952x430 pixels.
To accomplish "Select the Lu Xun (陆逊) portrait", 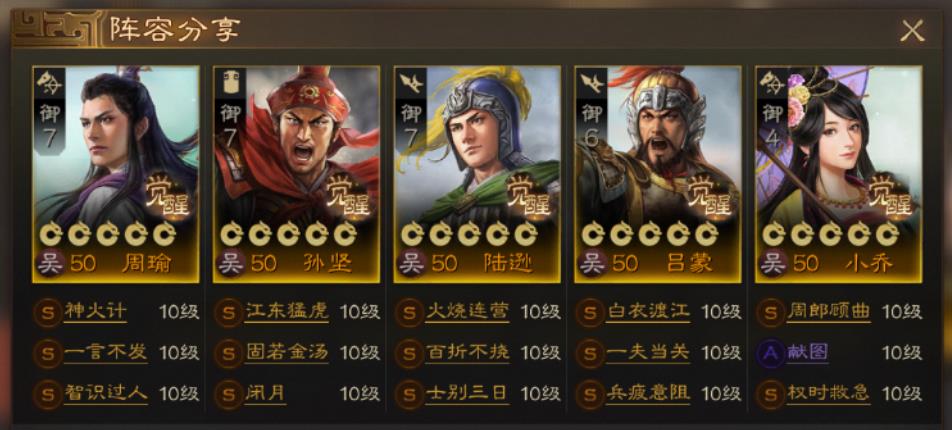I will [477, 174].
